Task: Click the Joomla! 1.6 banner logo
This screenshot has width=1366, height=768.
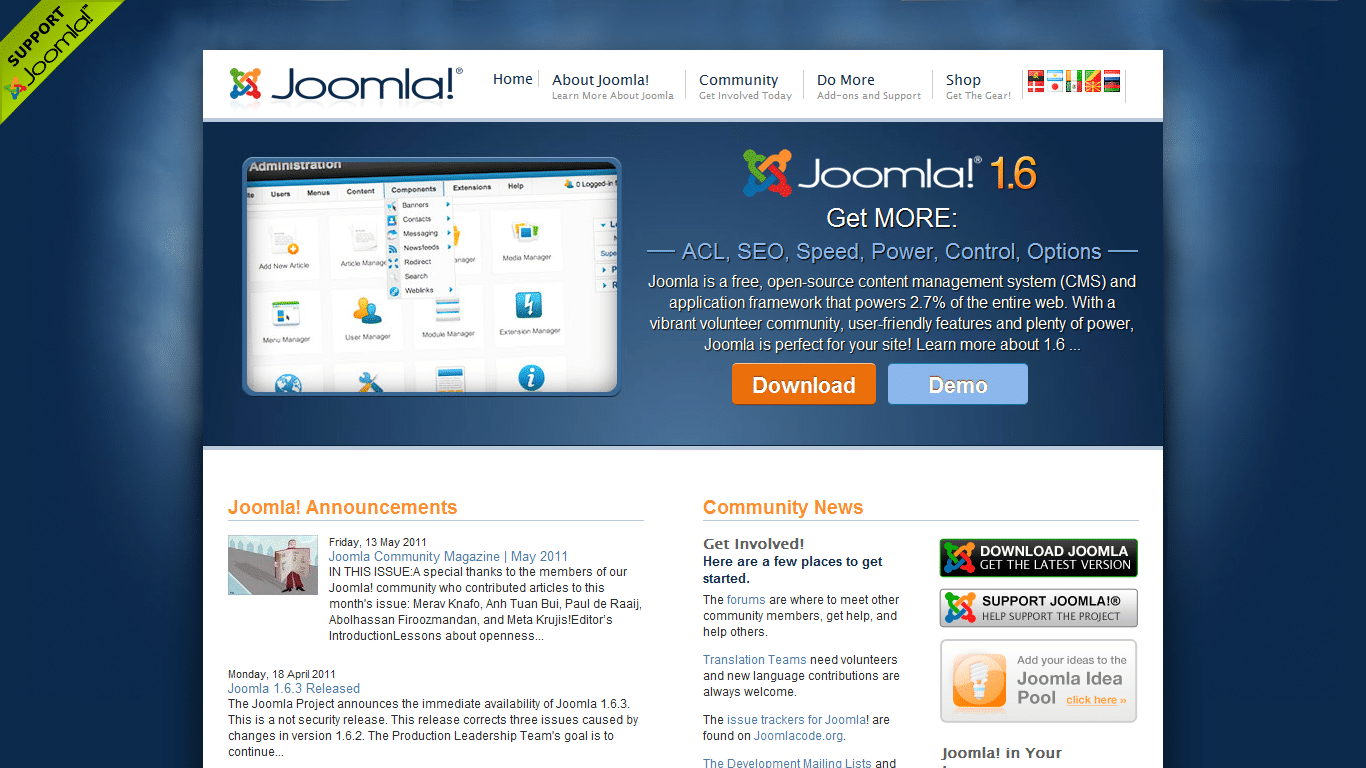Action: (889, 173)
